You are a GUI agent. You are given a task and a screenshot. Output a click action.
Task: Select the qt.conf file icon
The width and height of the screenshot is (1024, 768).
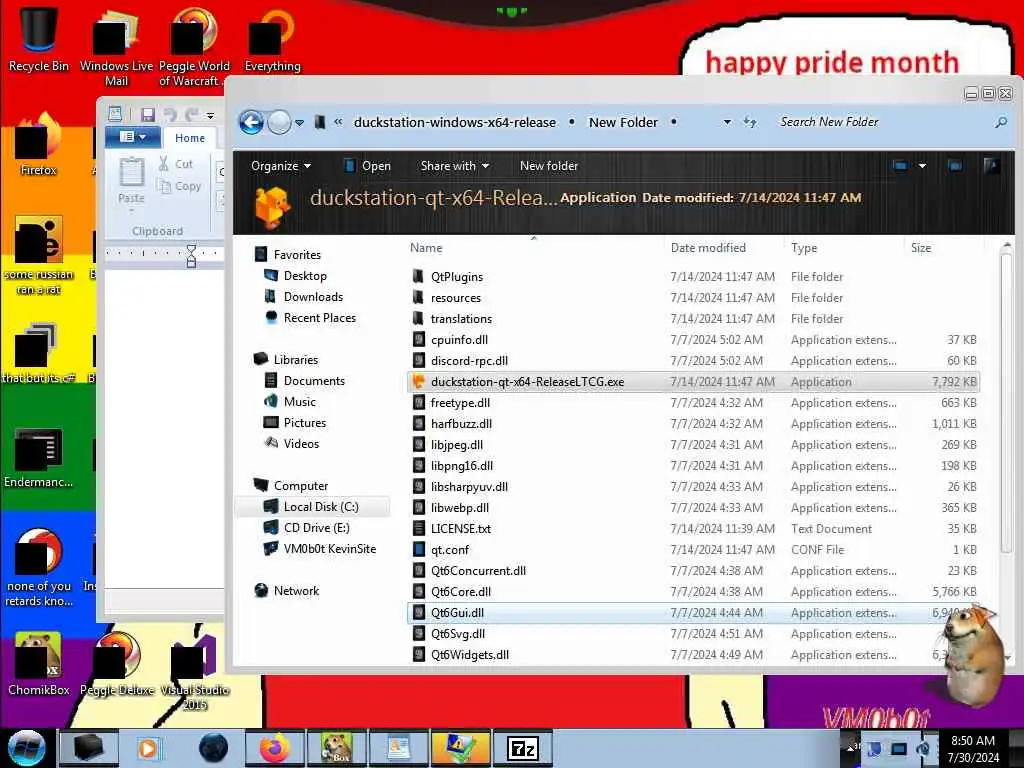pyautogui.click(x=419, y=549)
